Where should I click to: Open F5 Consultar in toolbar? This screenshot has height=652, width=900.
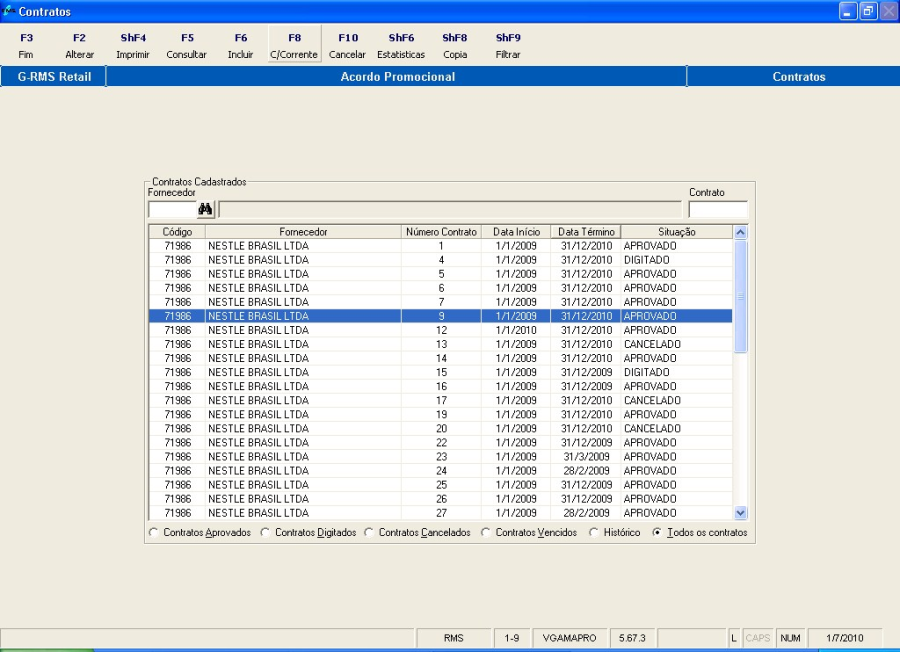tap(187, 46)
